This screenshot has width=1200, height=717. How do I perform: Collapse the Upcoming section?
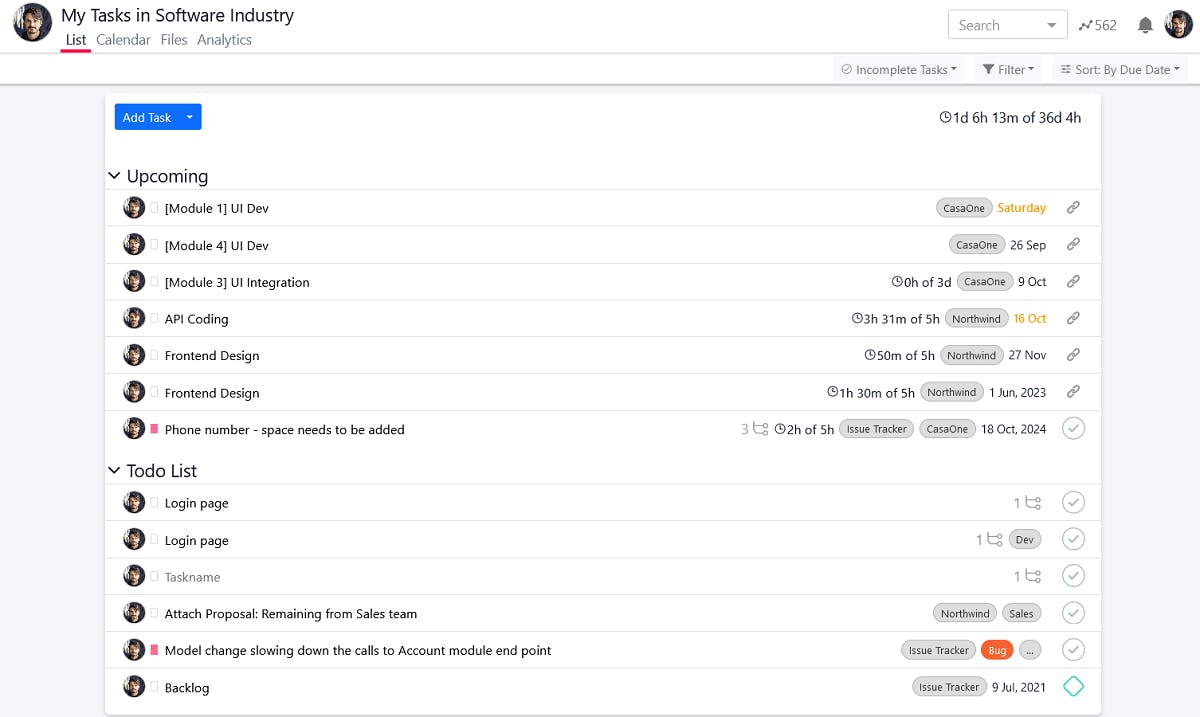(113, 175)
